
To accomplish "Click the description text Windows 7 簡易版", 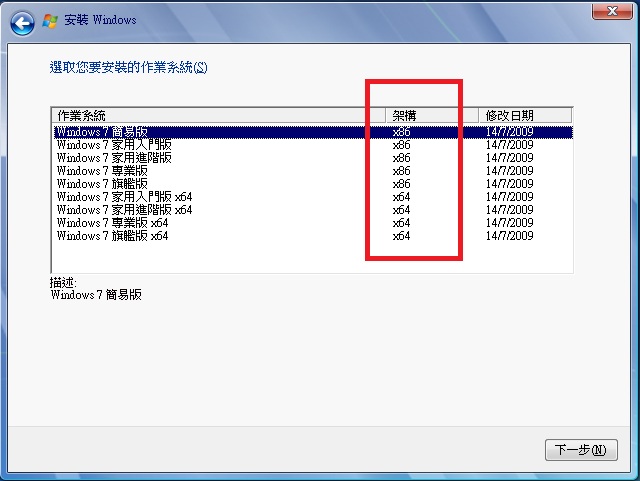I will 96,295.
